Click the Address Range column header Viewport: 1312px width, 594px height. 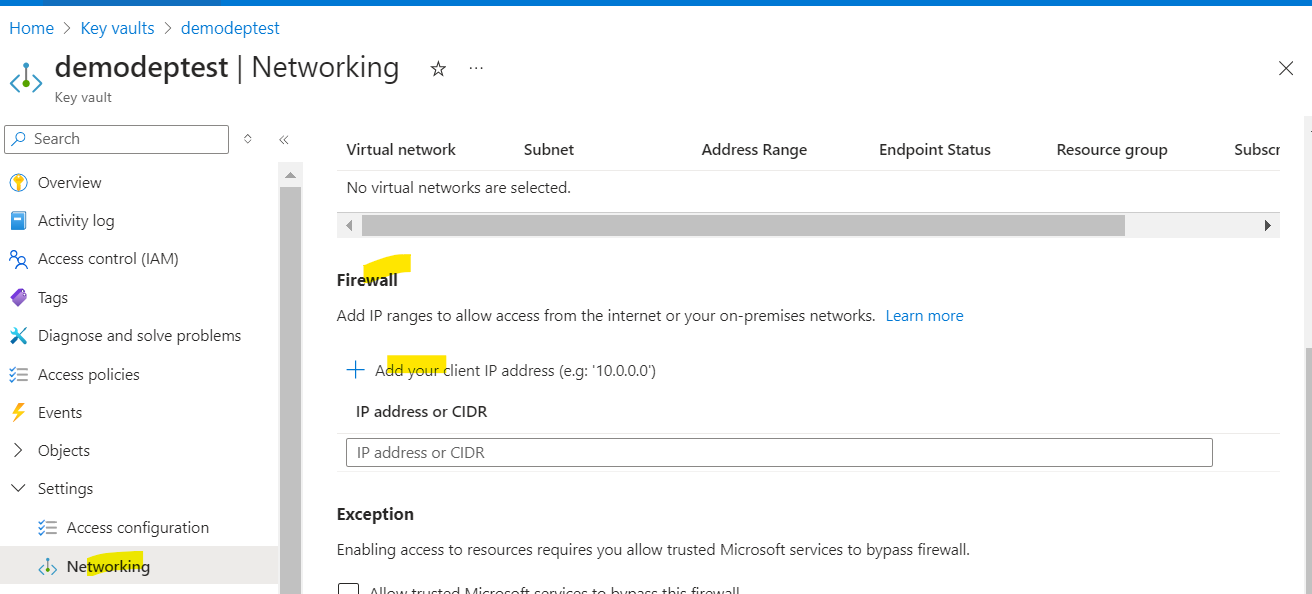pyautogui.click(x=754, y=150)
